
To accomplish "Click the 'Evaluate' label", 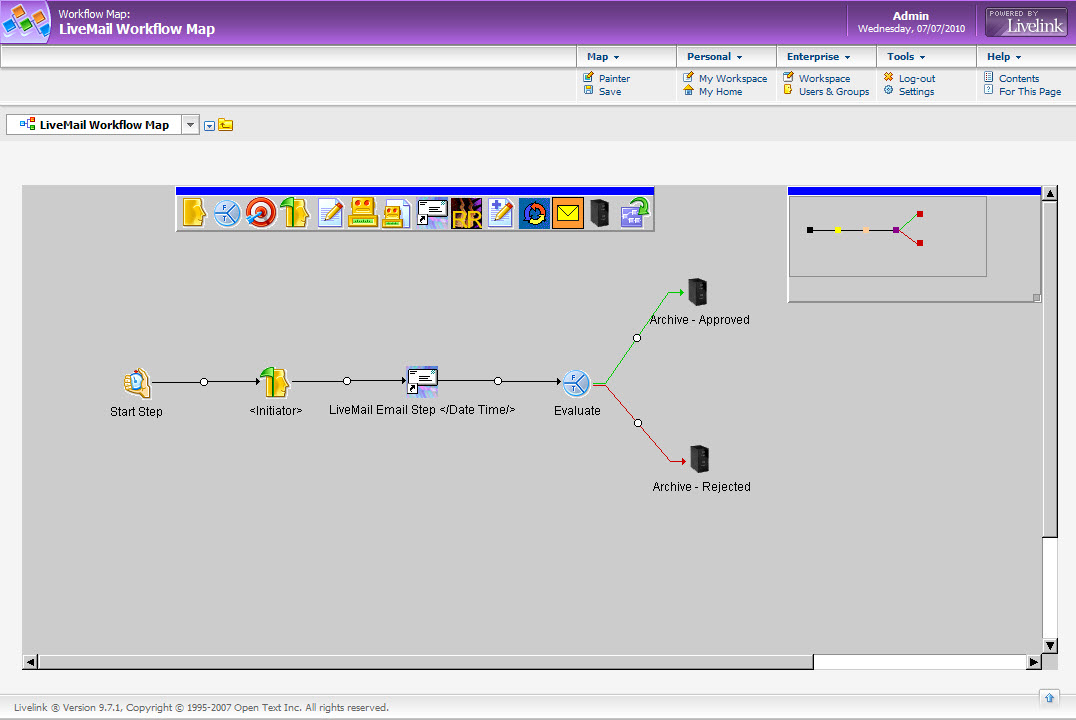I will coord(577,410).
